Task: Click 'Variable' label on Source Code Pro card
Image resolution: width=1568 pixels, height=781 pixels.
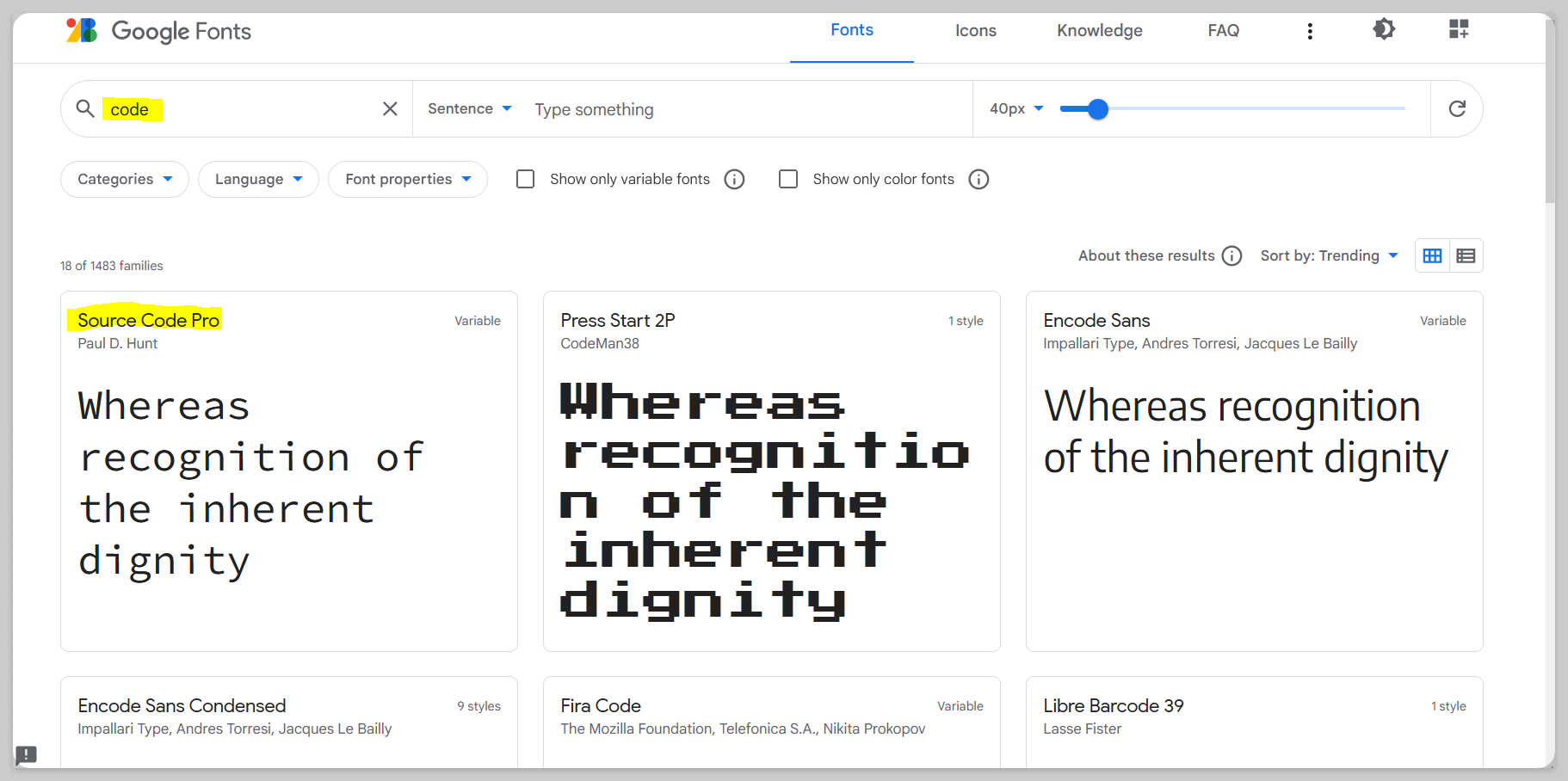Action: [478, 321]
